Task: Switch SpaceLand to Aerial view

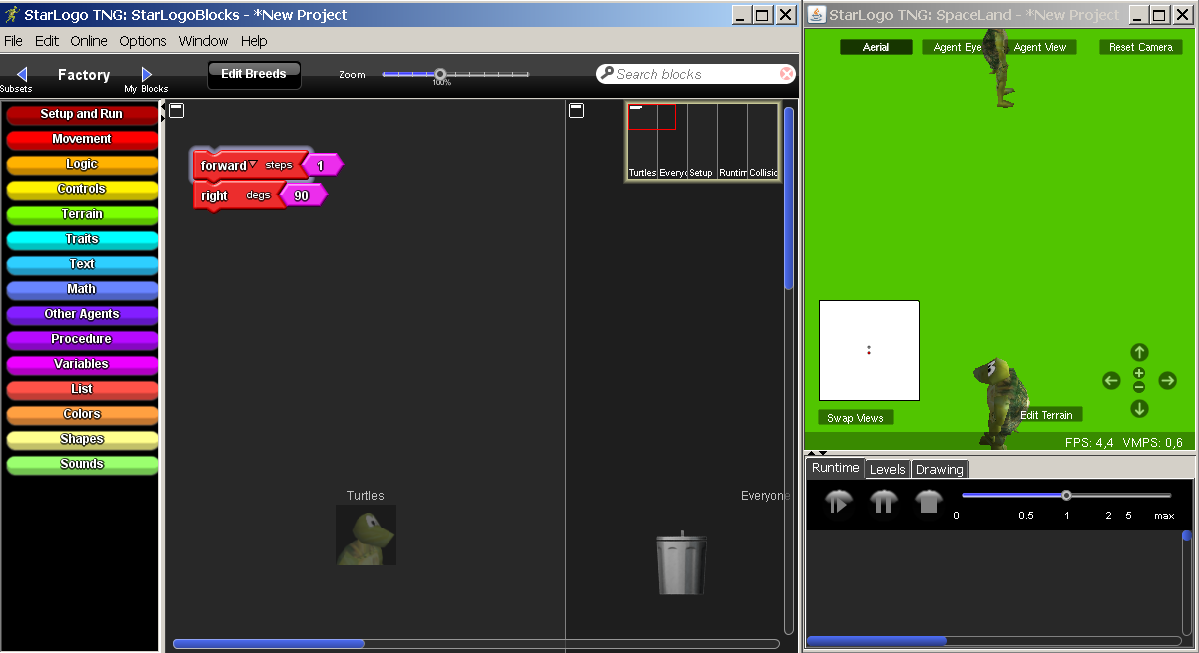Action: click(x=876, y=47)
